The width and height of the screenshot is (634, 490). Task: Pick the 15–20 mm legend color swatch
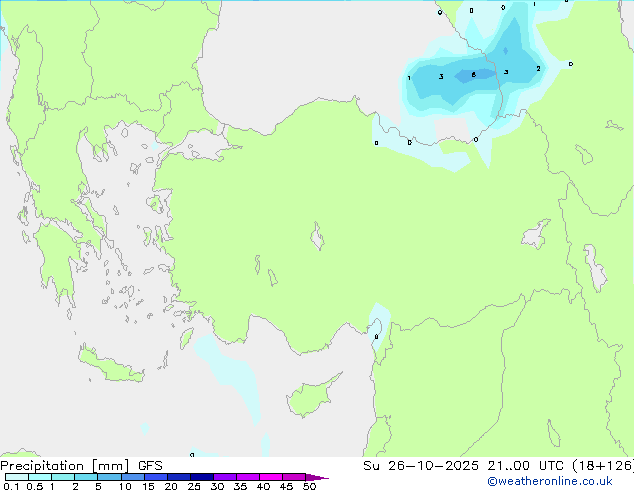[156, 477]
